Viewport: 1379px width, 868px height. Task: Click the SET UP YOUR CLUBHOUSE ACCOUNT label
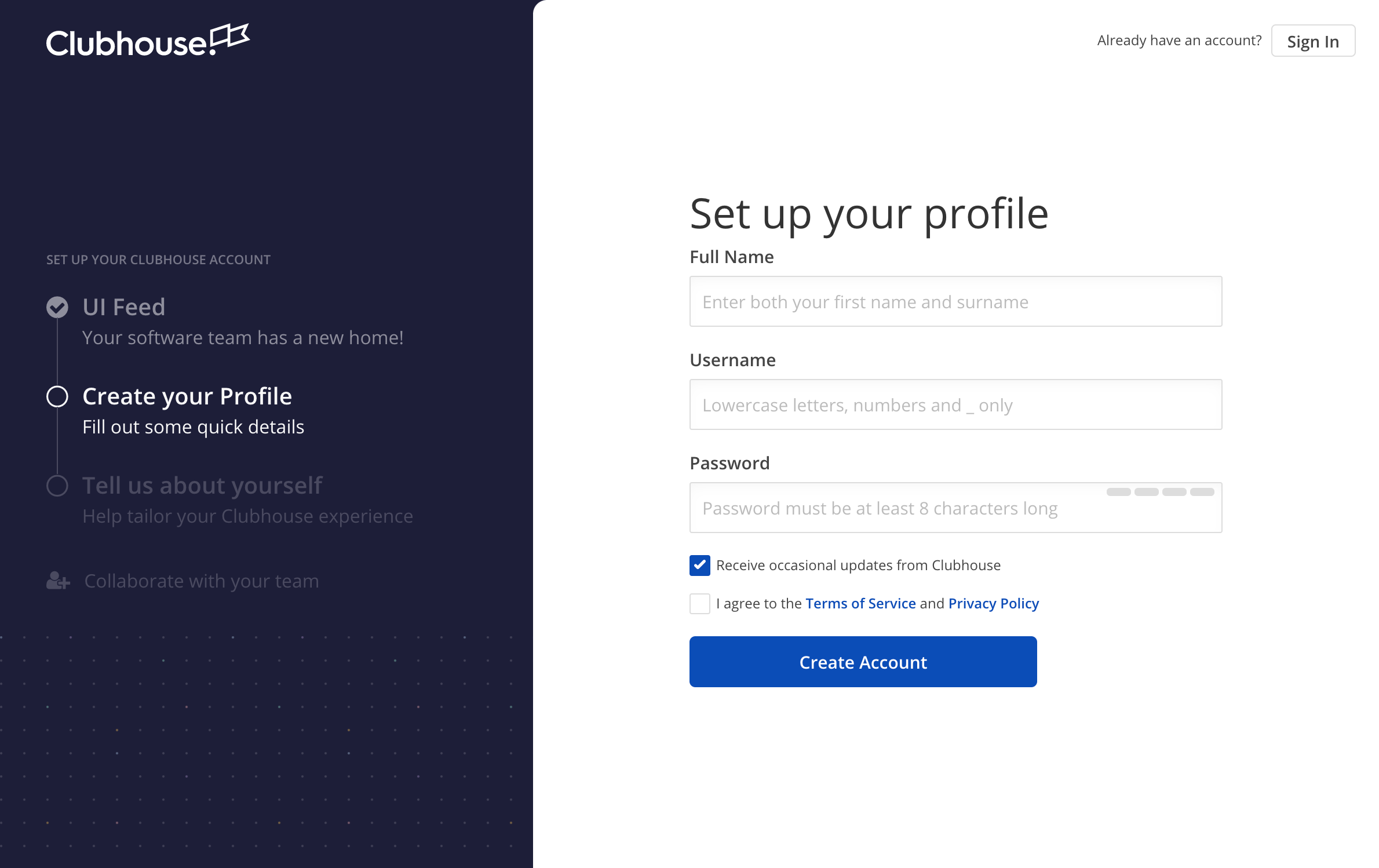click(x=159, y=259)
